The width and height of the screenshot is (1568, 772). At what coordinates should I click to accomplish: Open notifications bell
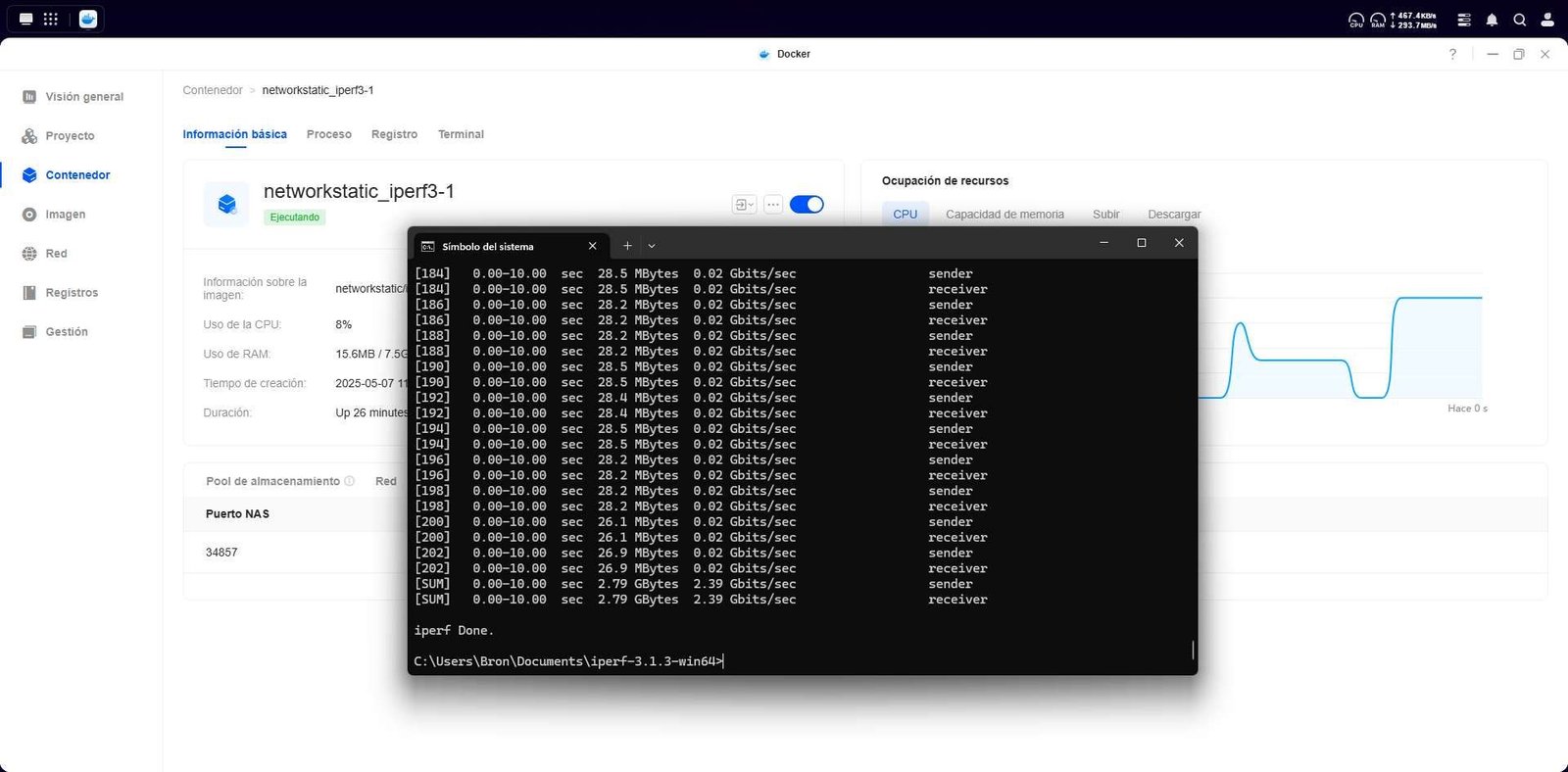[1492, 20]
